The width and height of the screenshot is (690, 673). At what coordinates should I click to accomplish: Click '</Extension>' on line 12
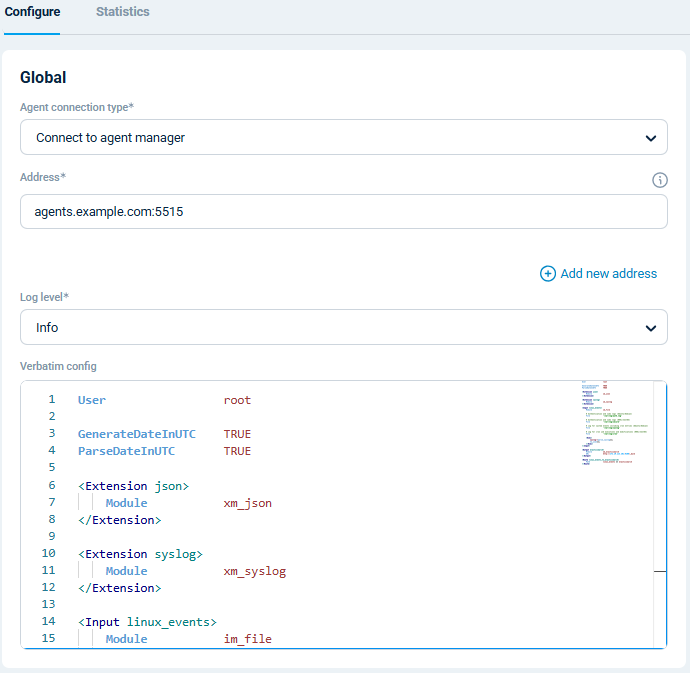[120, 588]
